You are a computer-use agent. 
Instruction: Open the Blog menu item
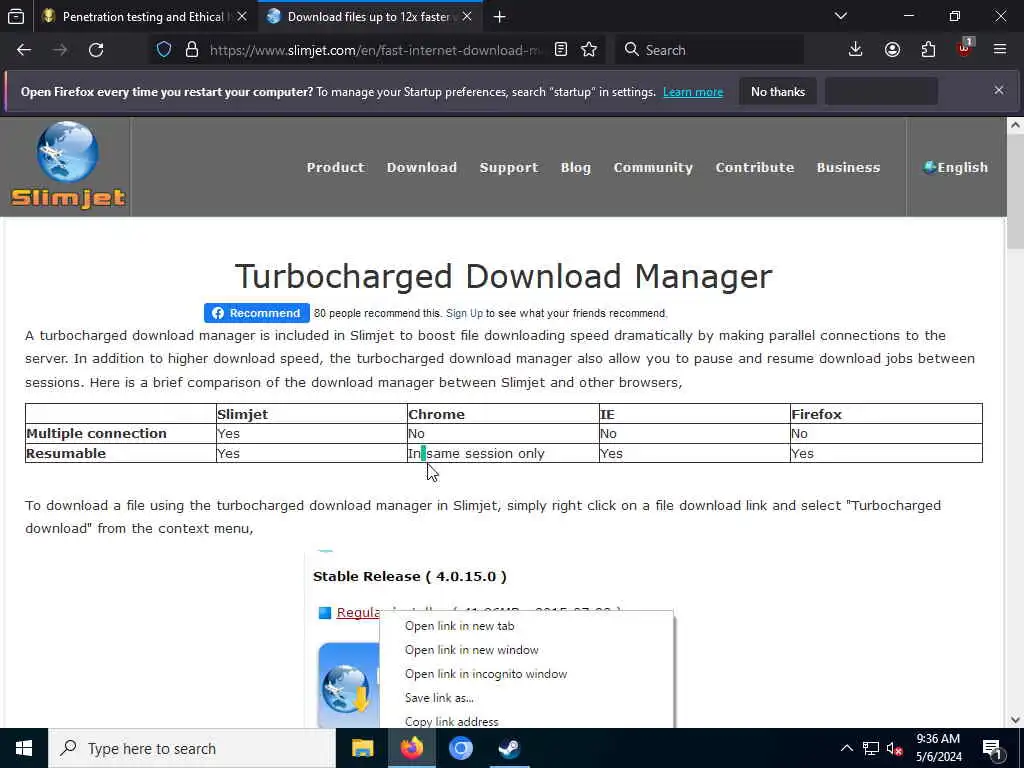pyautogui.click(x=575, y=167)
